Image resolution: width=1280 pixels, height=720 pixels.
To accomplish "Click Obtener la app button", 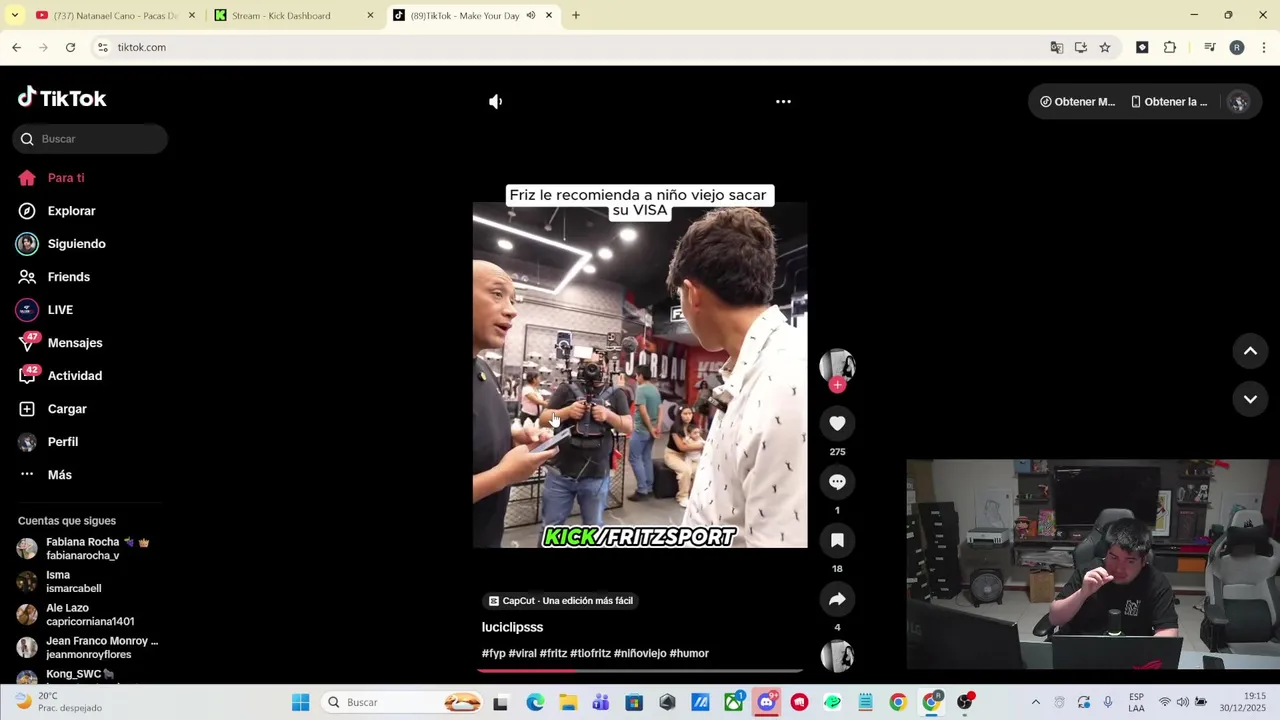I will [1169, 102].
